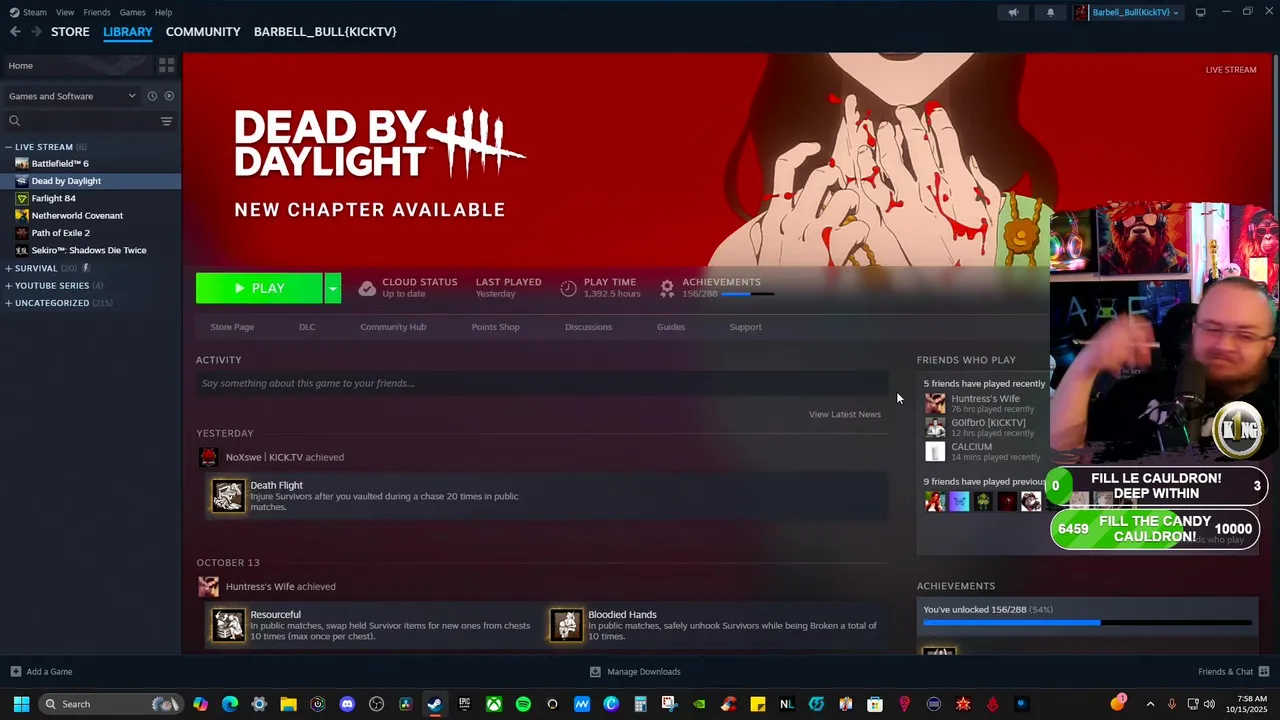Image resolution: width=1280 pixels, height=720 pixels.
Task: Open the announcements megaphone icon
Action: point(1013,13)
